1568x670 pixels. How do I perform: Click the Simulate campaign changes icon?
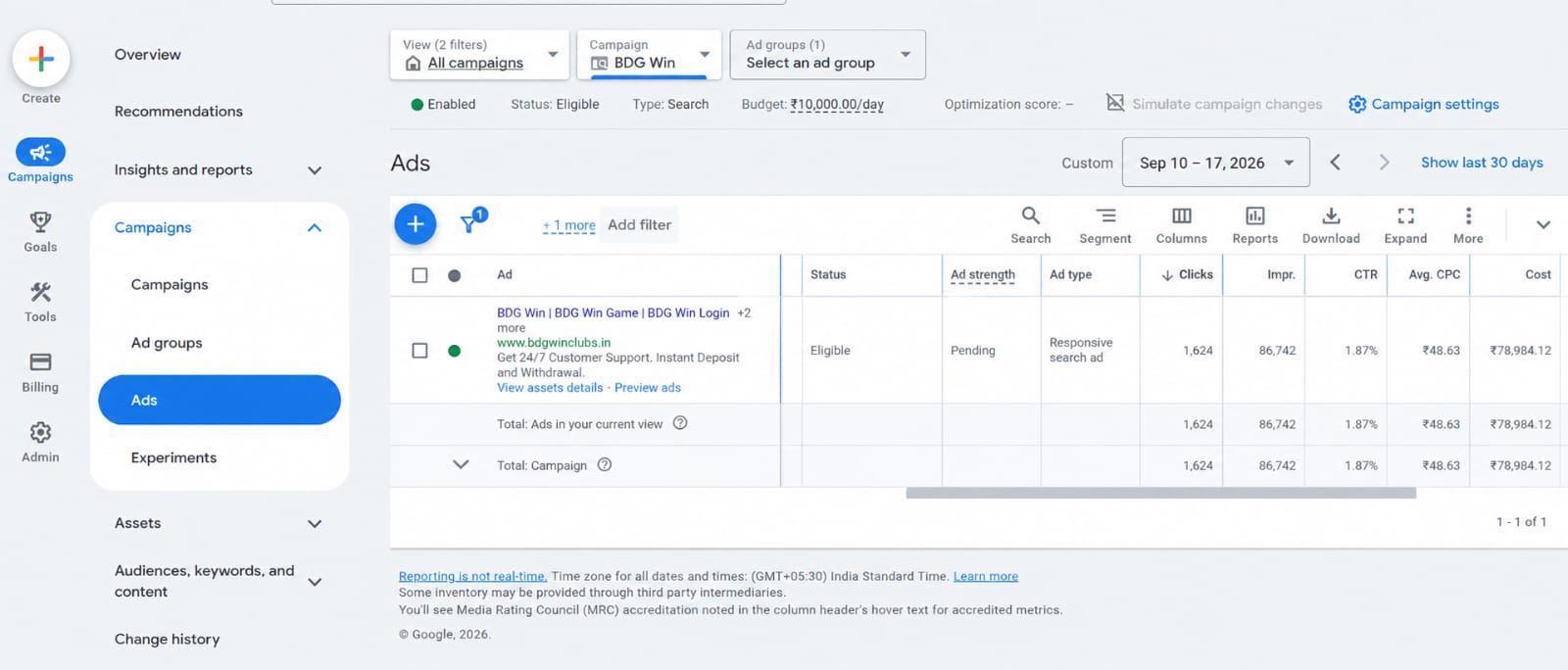1115,103
